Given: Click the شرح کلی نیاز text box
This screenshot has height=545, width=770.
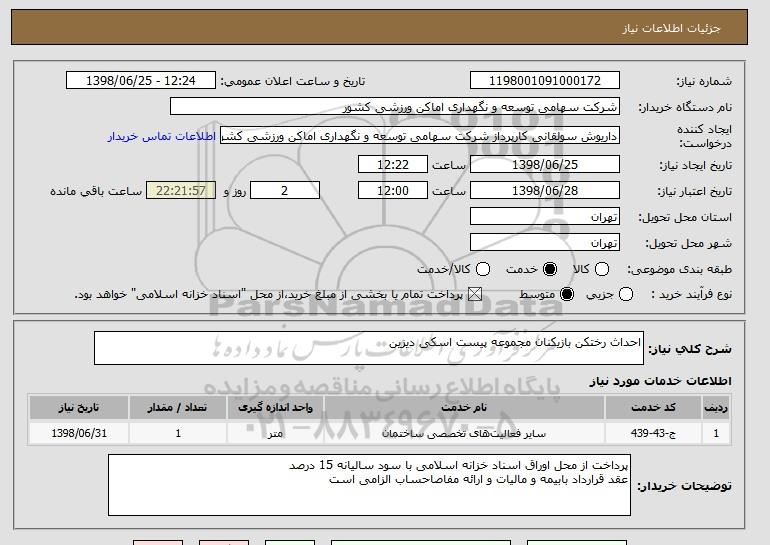Looking at the screenshot, I should click(x=369, y=348).
